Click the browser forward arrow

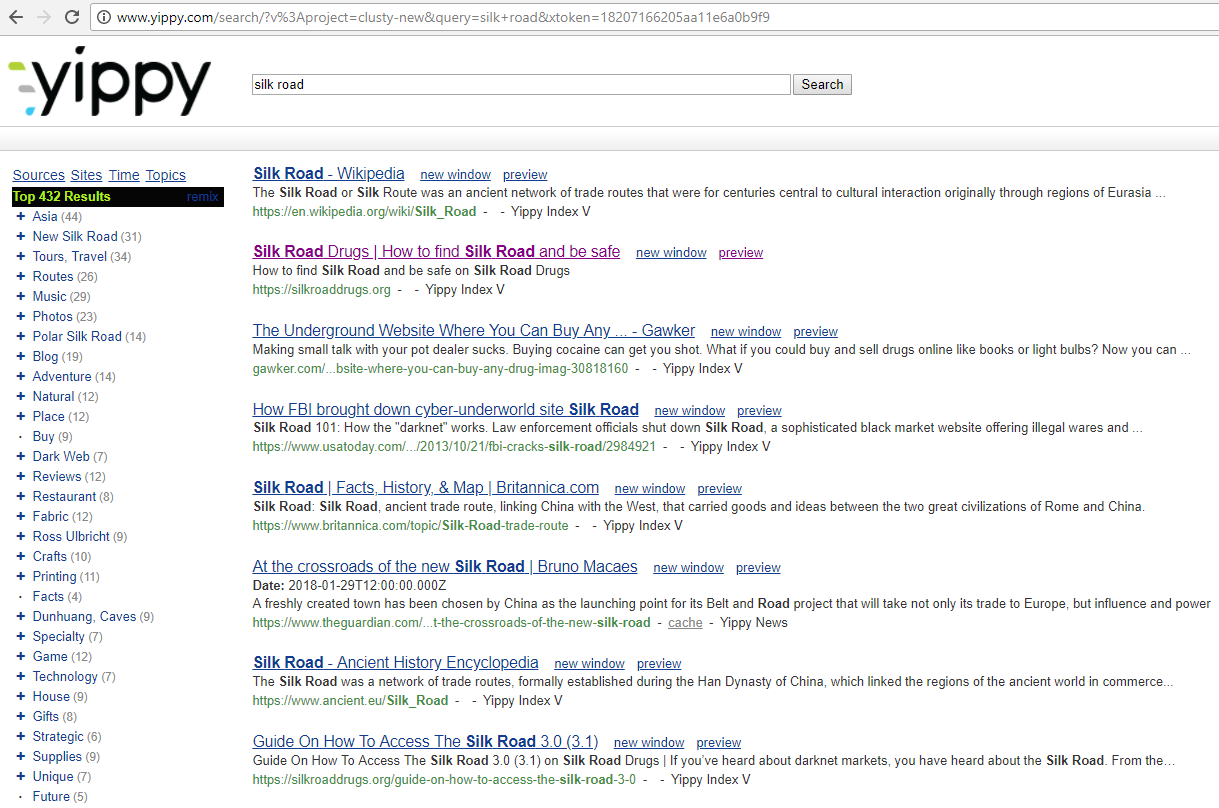44,17
